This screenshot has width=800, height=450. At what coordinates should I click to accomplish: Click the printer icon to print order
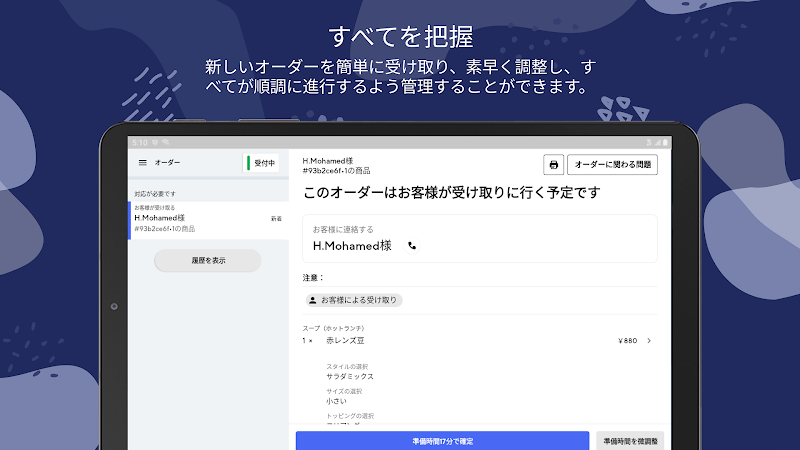553,165
